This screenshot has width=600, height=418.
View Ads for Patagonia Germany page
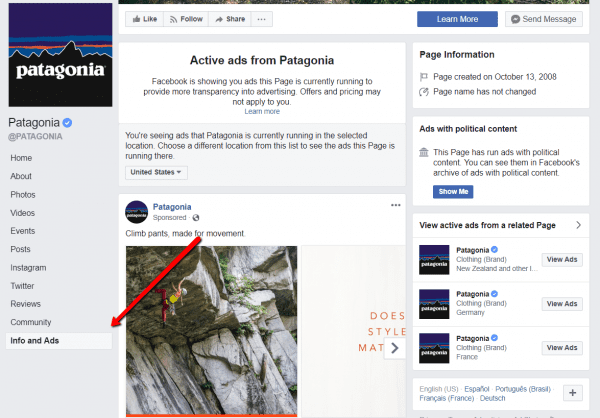(562, 304)
